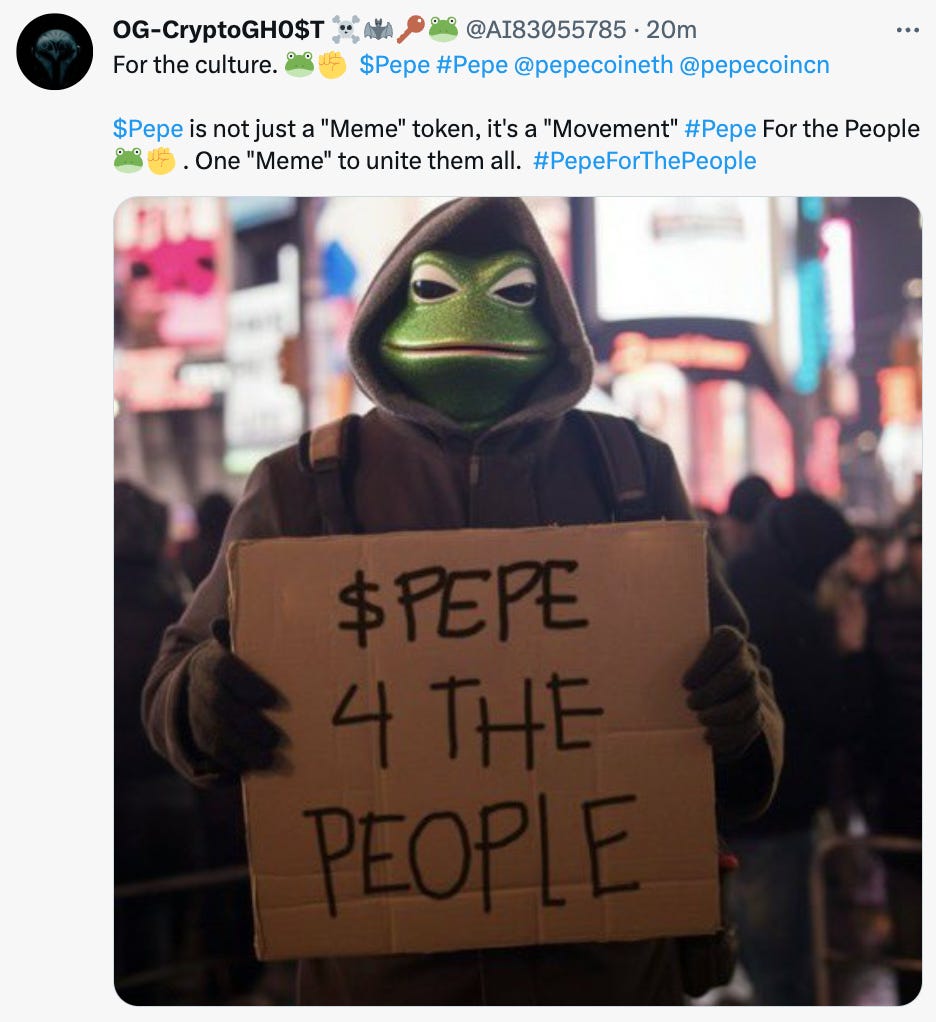
Task: Open the #PepeForThePeople hashtag
Action: (x=645, y=161)
